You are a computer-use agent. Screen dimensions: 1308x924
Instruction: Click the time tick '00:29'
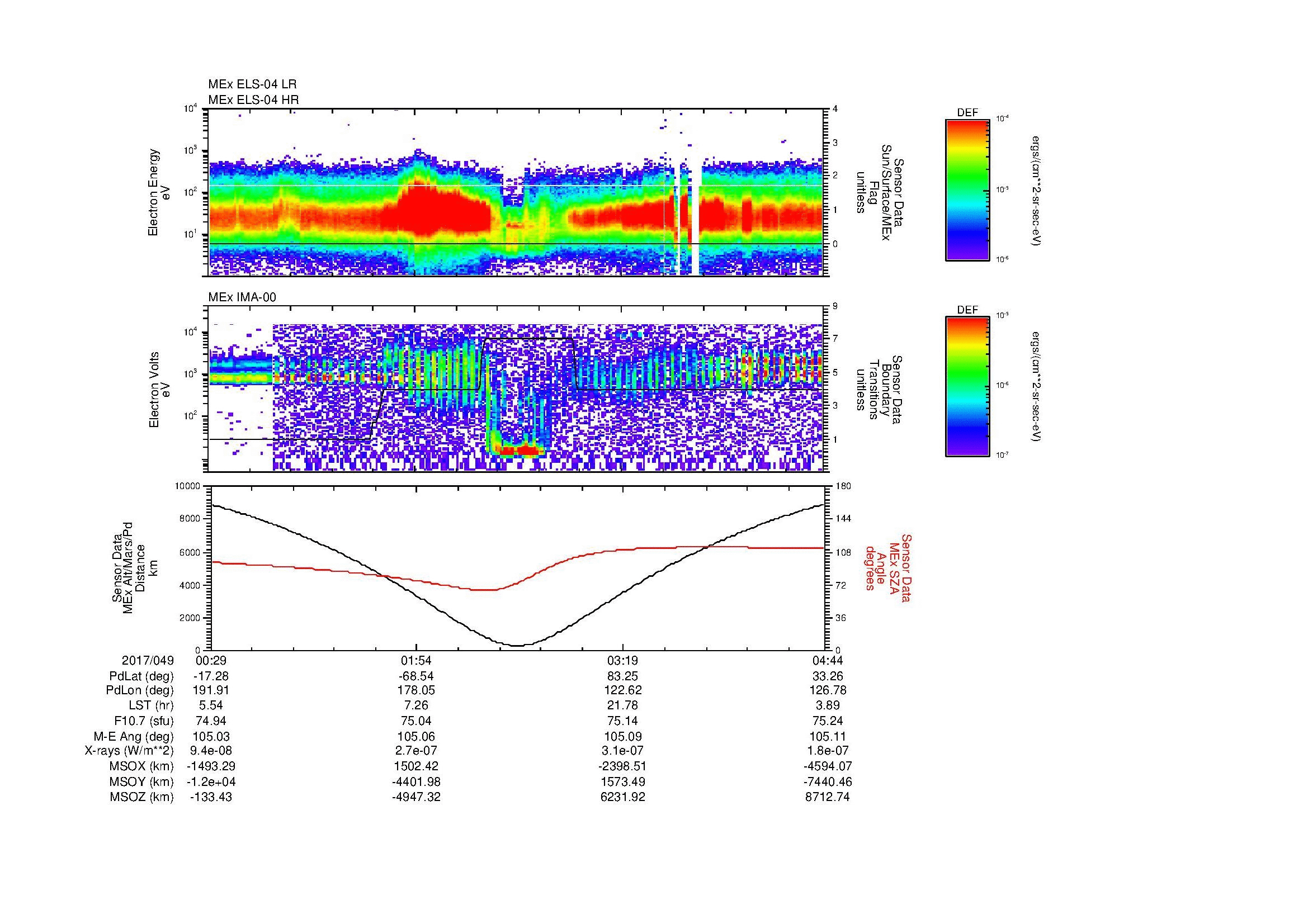211,660
